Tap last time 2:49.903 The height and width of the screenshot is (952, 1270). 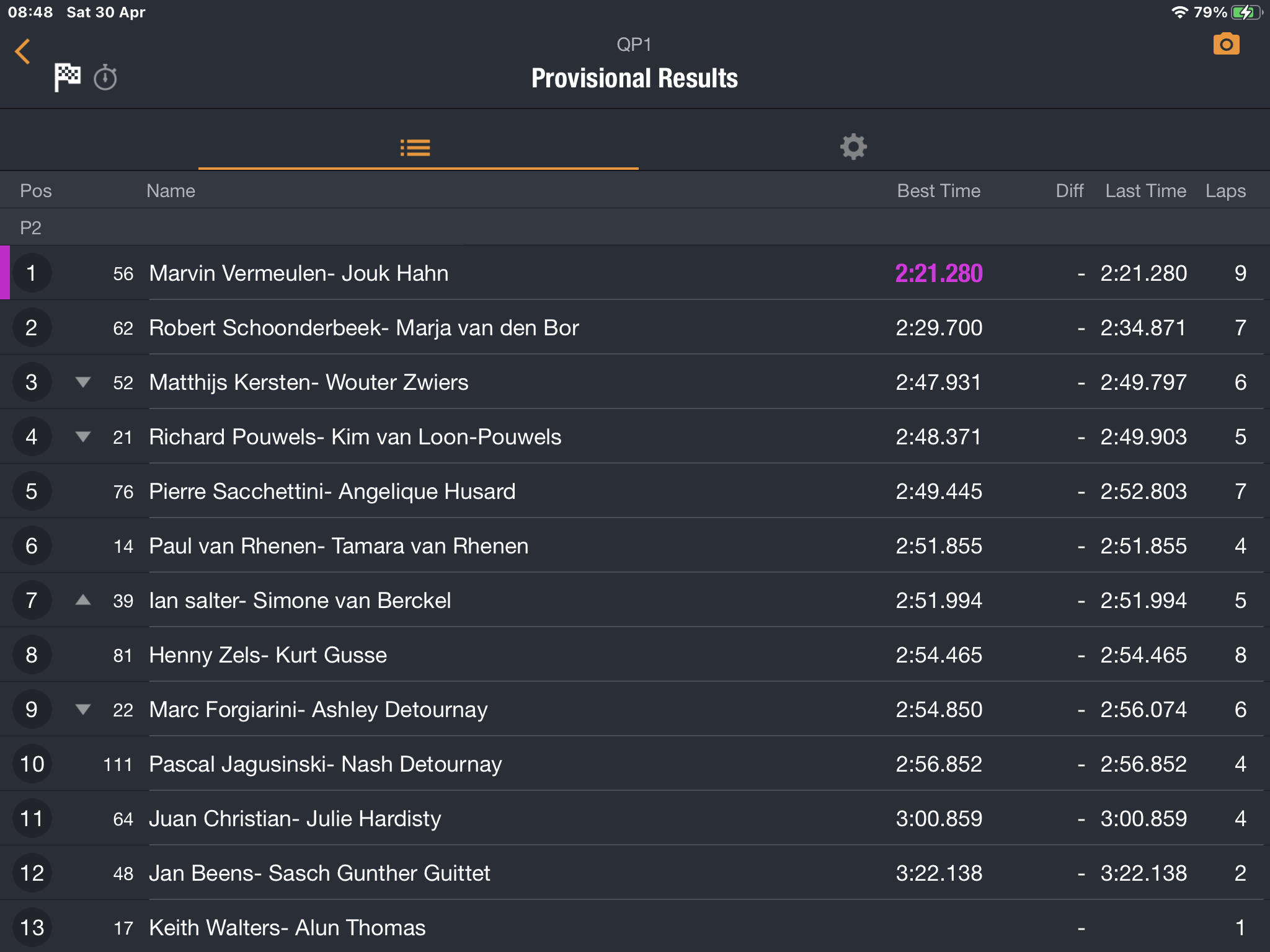pos(1143,437)
